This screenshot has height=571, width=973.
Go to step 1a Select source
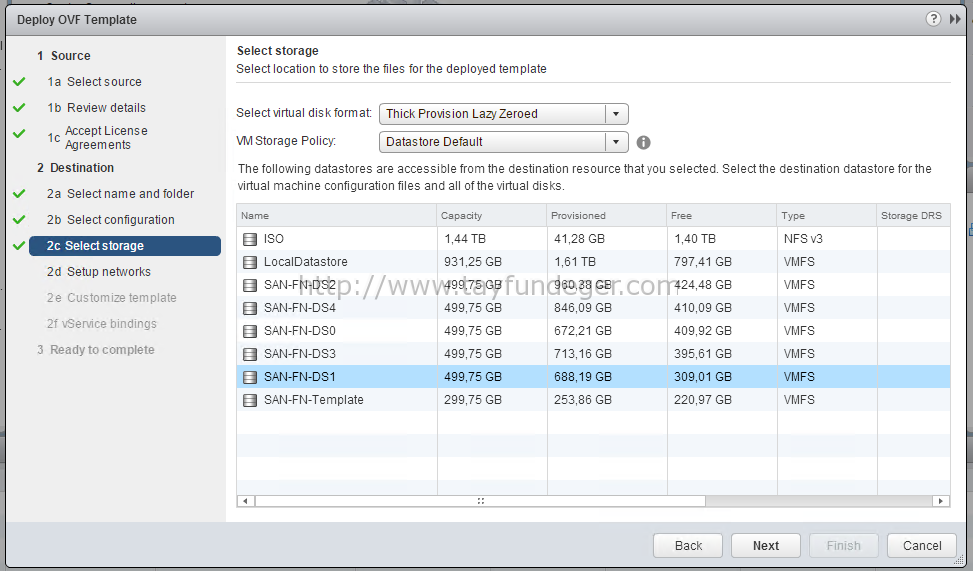(94, 81)
